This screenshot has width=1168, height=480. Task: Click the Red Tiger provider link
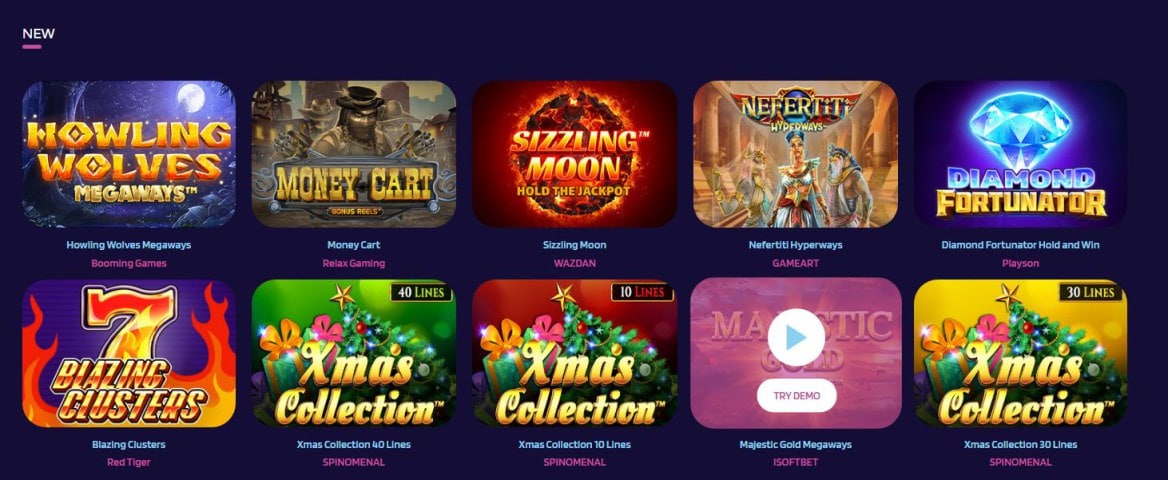tap(129, 462)
